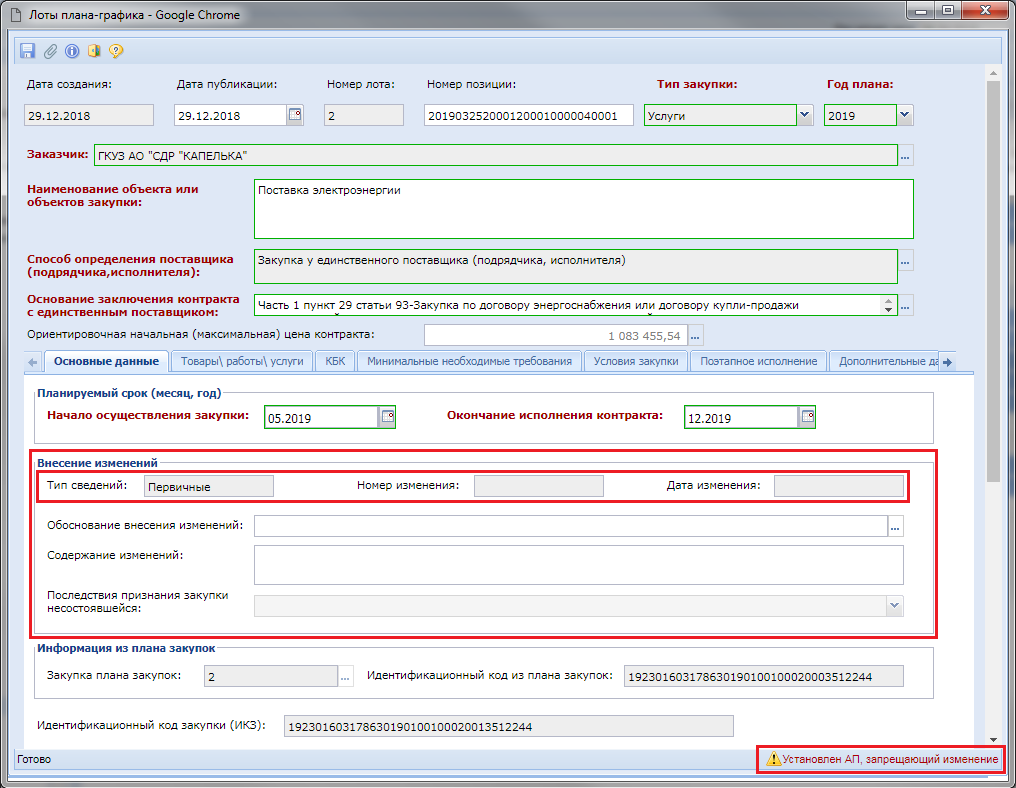Click ellipsis button next to Заказчик field
Screen dimensions: 1016x788
[906, 157]
